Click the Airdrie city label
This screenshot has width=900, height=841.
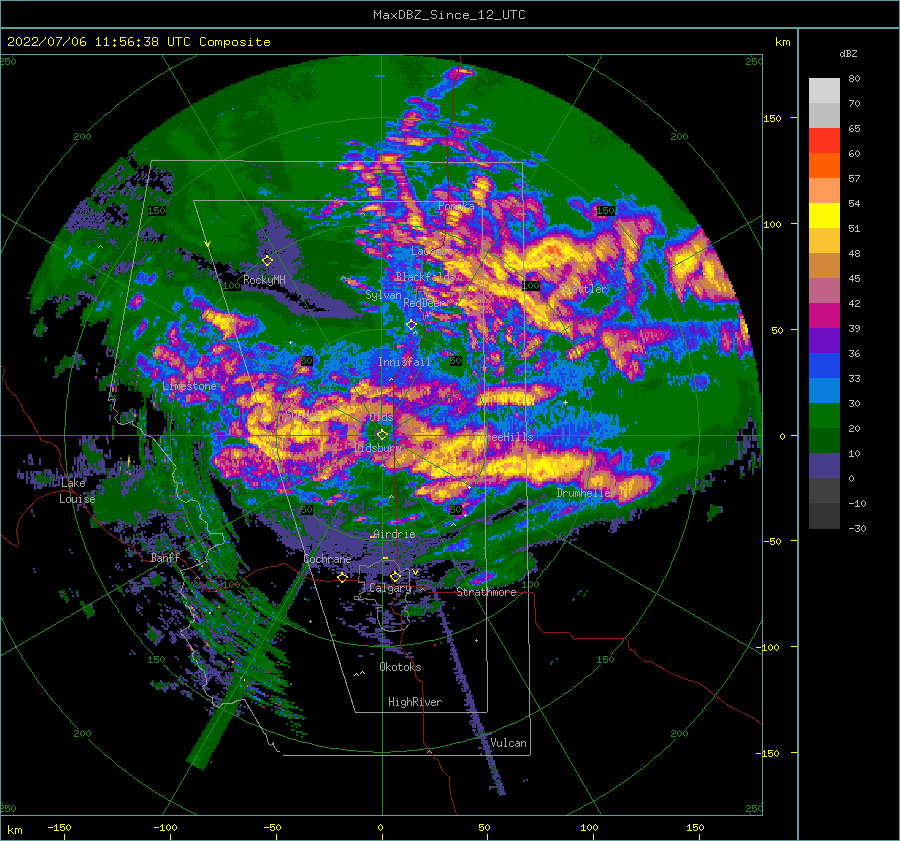pos(394,534)
